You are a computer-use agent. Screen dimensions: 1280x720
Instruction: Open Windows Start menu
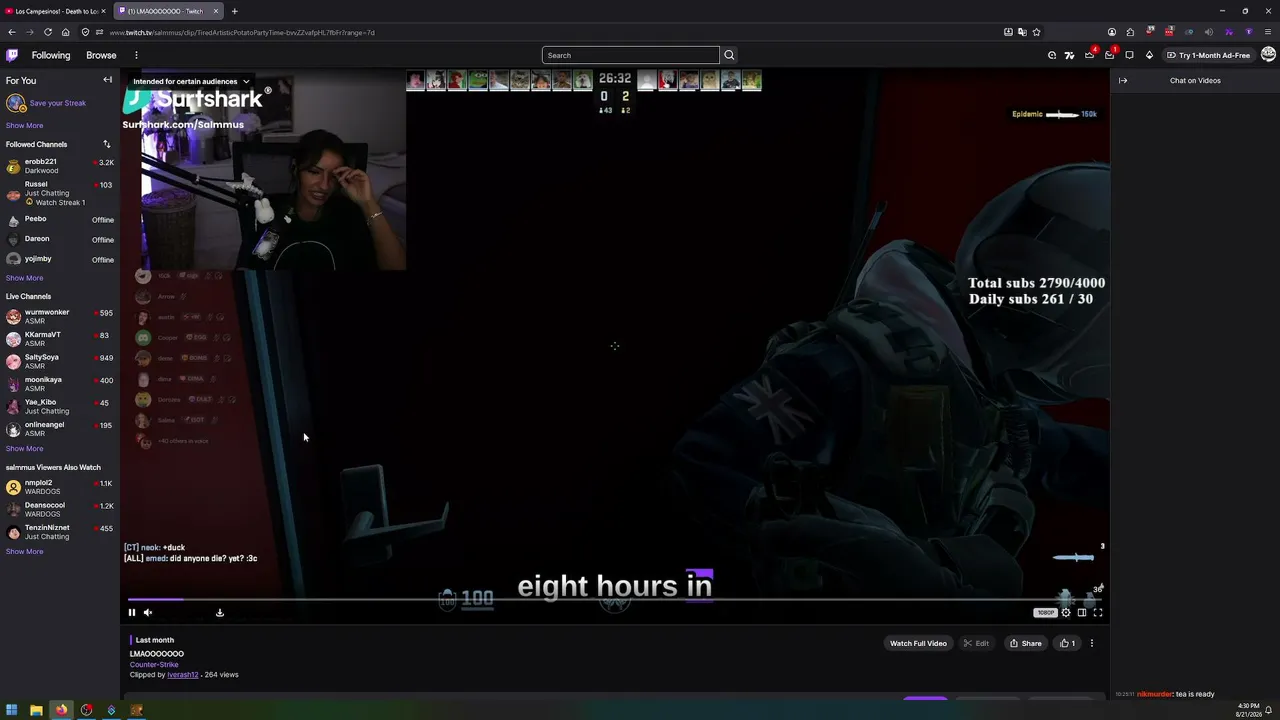coord(11,710)
